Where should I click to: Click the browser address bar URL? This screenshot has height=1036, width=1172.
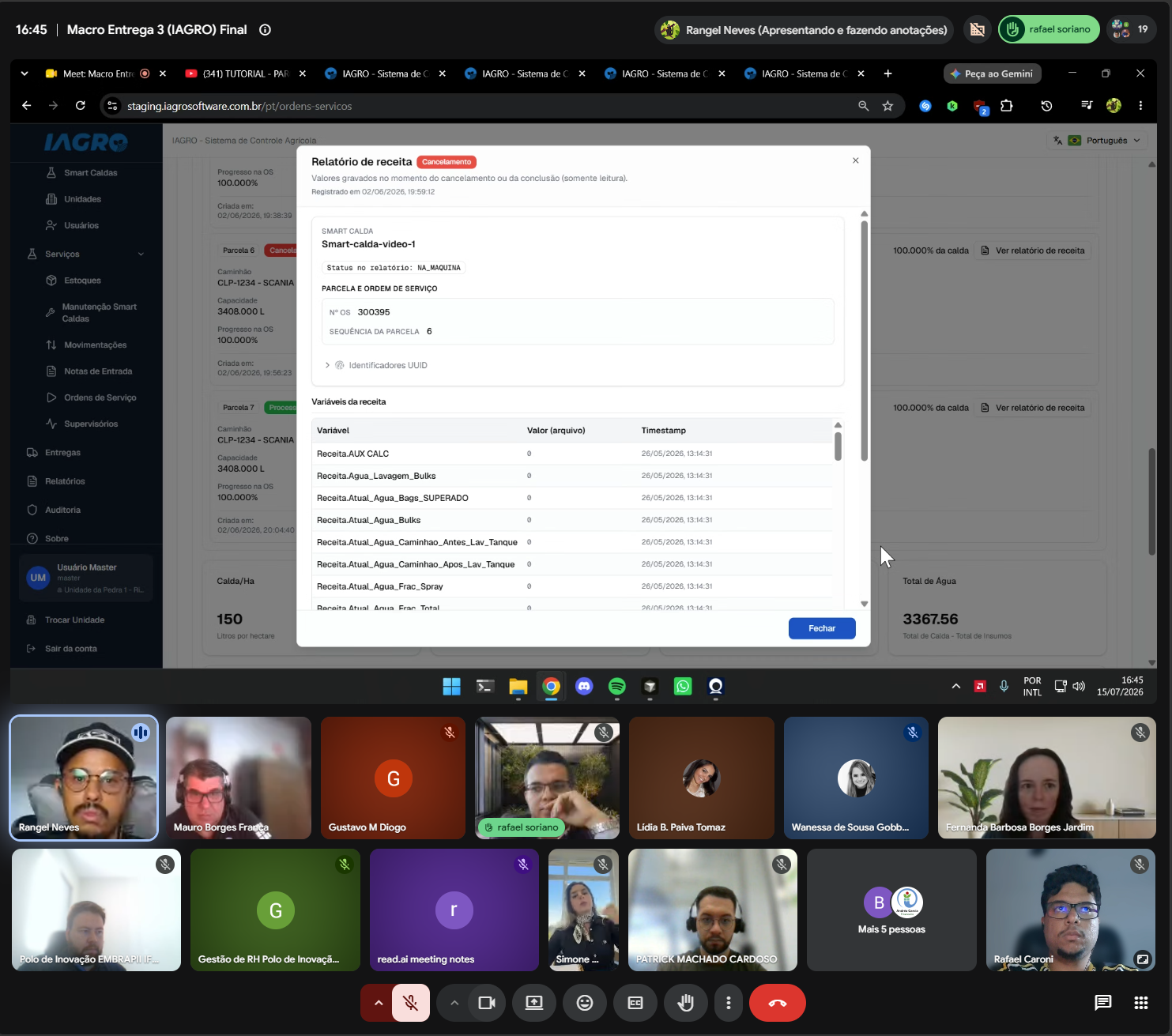239,106
